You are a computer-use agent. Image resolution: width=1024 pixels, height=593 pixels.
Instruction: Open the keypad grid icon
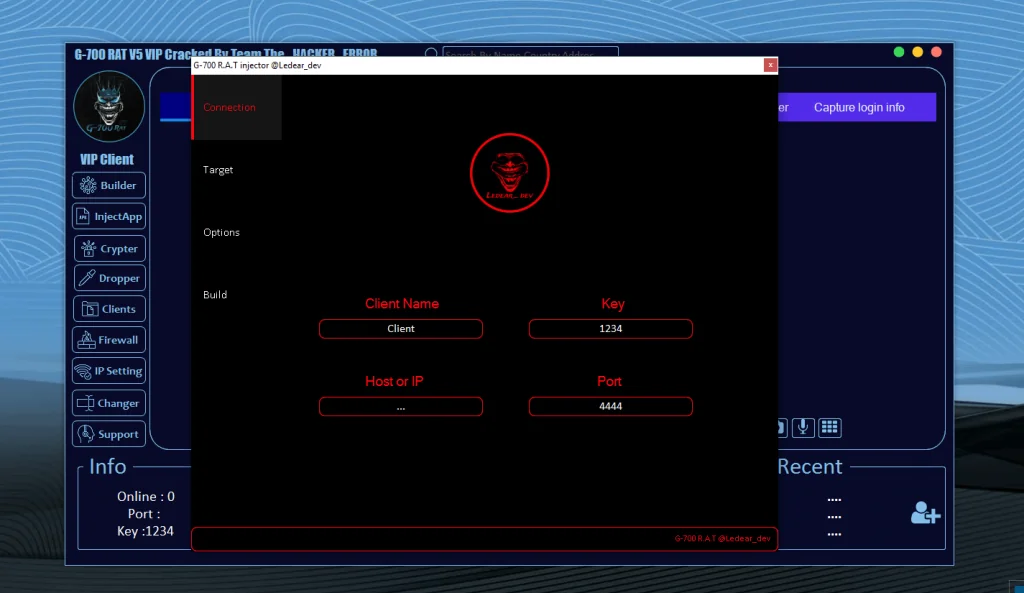[x=830, y=427]
